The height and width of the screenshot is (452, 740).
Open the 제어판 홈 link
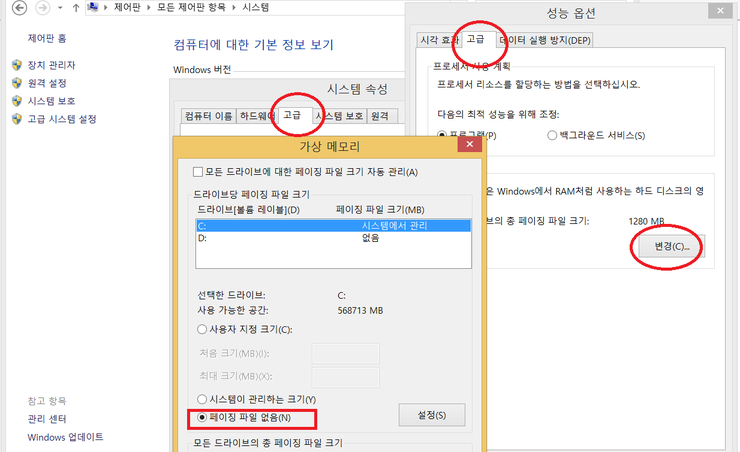point(47,38)
